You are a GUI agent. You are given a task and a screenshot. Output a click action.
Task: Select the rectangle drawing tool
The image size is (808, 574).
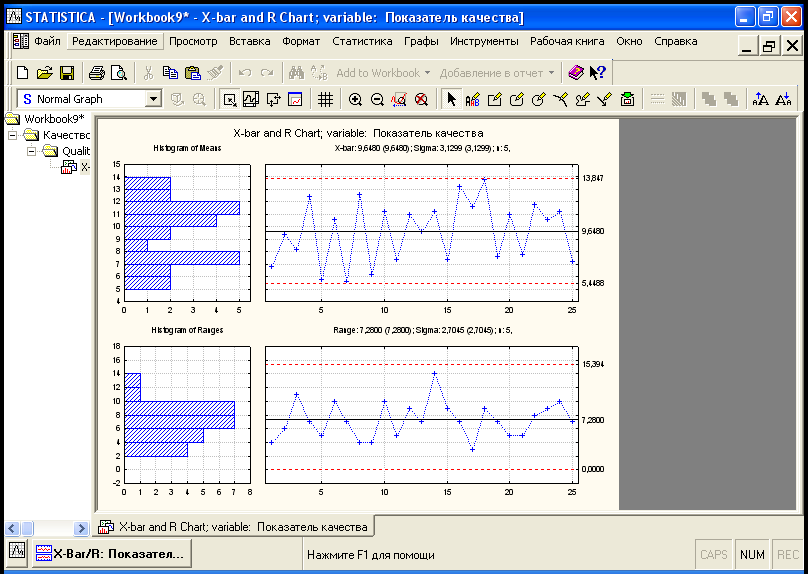tap(495, 99)
